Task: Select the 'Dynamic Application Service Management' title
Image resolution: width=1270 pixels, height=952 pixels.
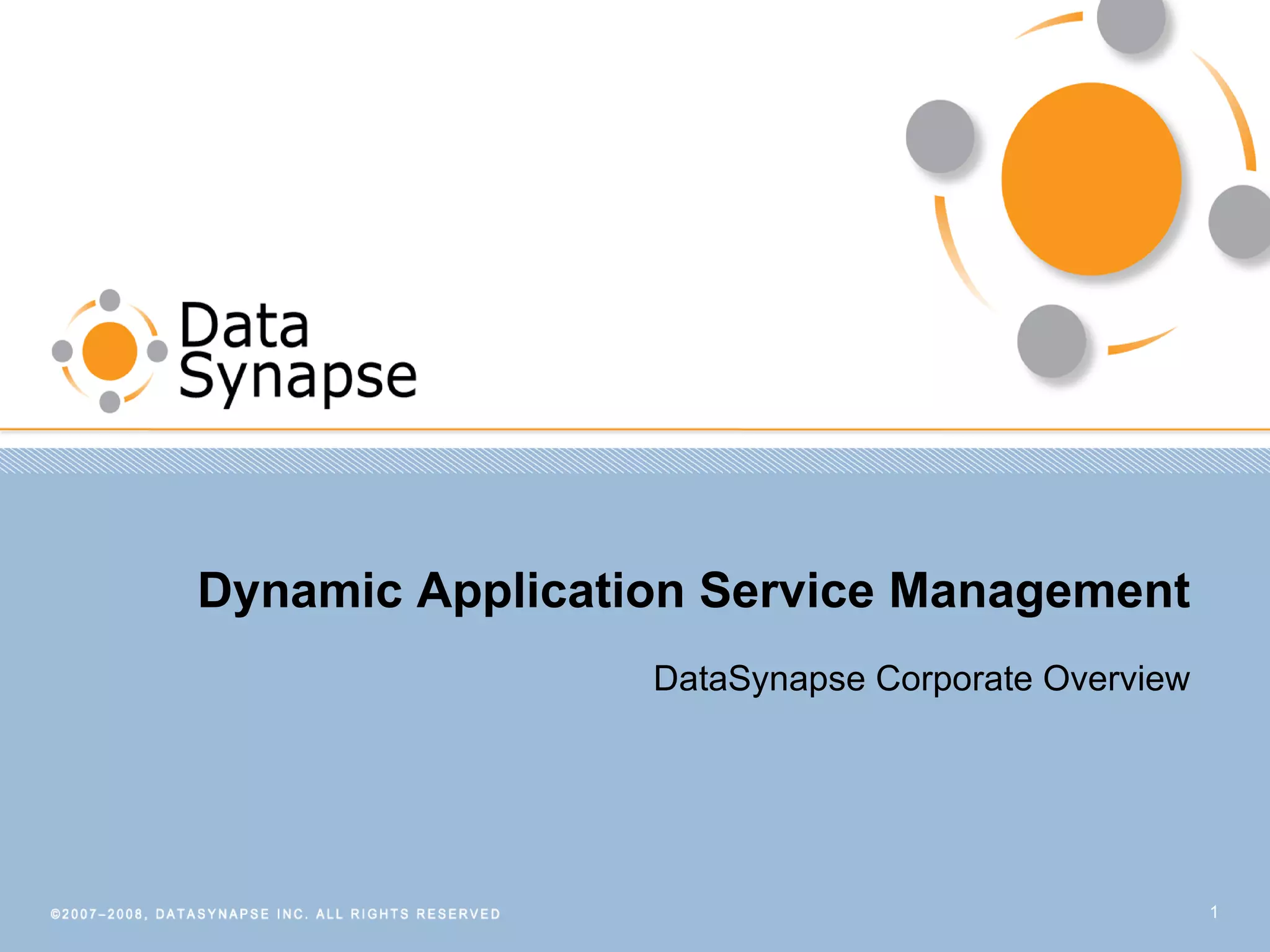Action: pyautogui.click(x=693, y=591)
